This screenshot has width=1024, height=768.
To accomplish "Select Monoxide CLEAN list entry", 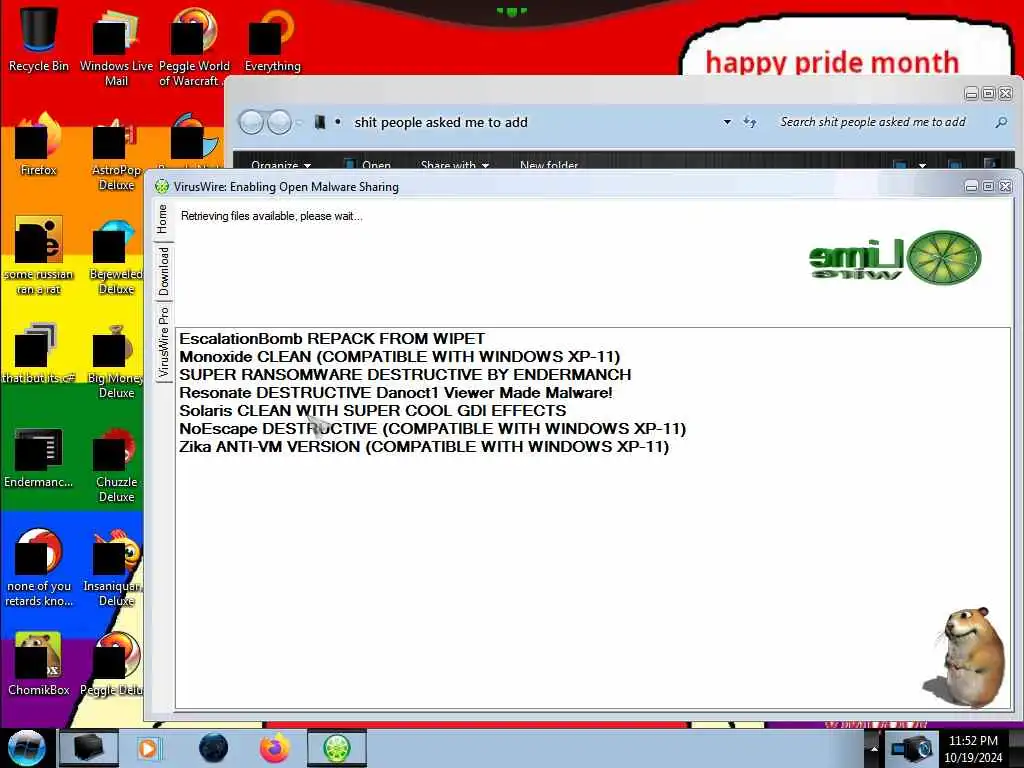I will (400, 357).
